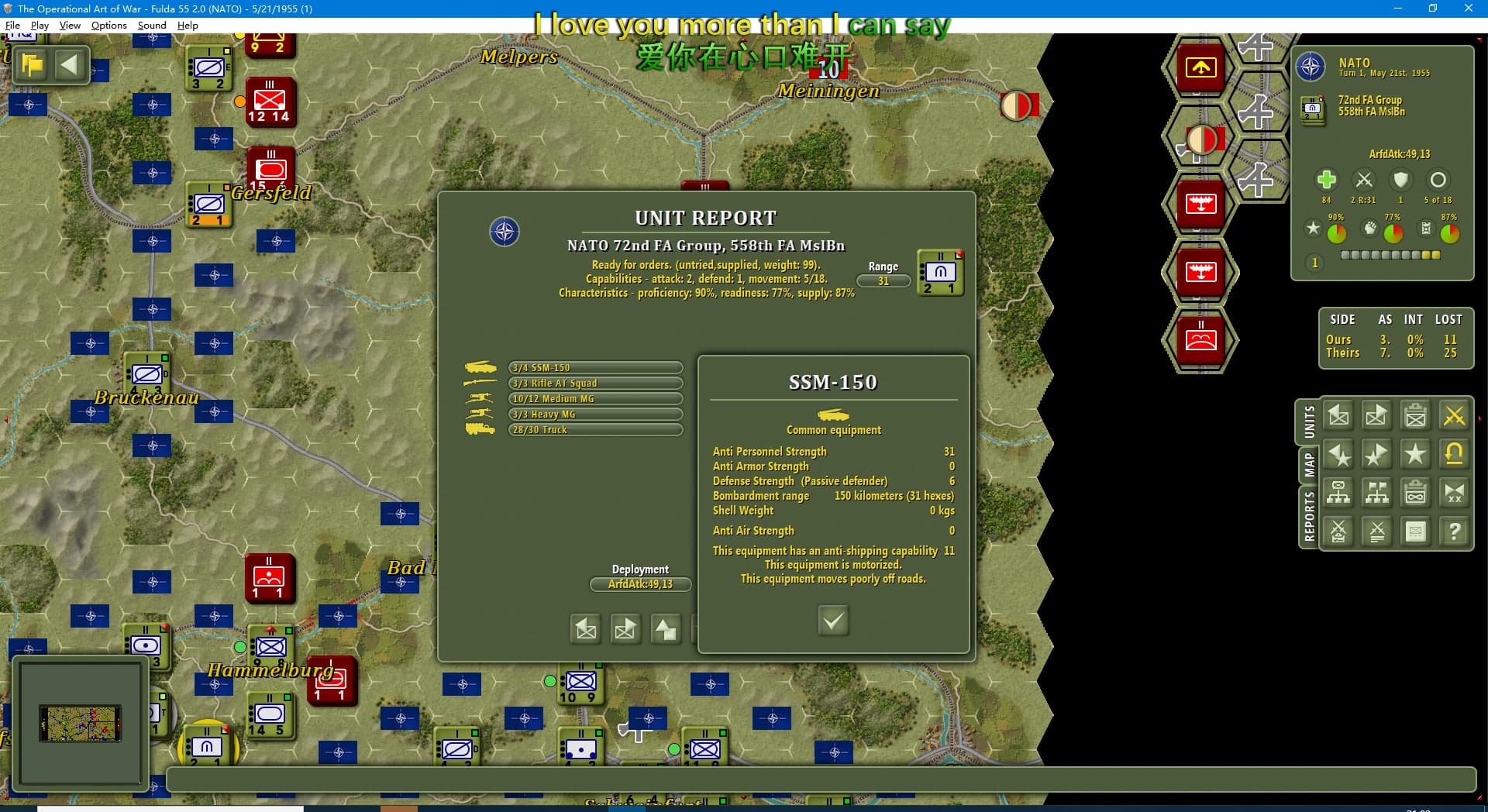Click the ArfdAtk:49,13 deployment button

click(640, 584)
